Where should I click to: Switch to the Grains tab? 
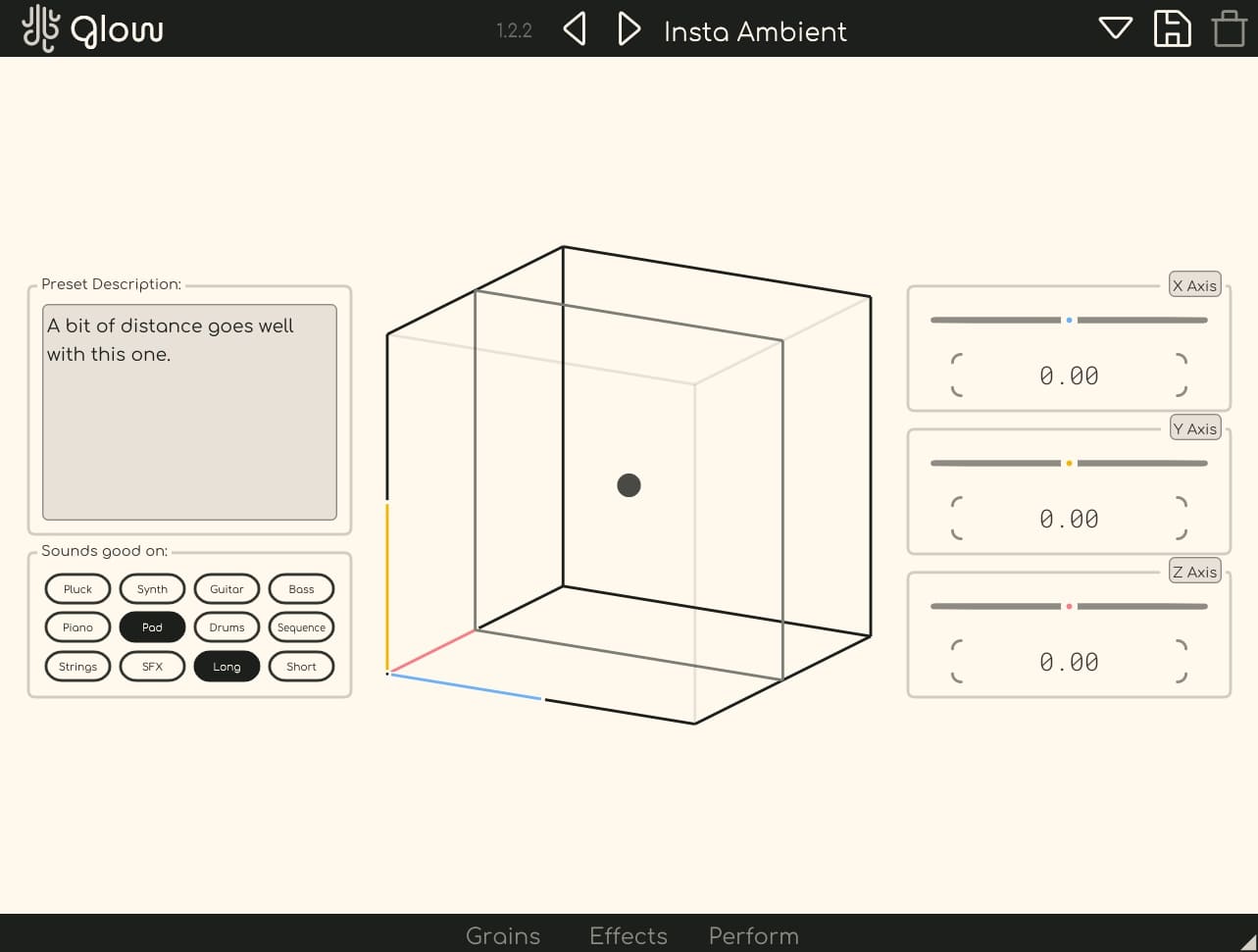coord(503,936)
